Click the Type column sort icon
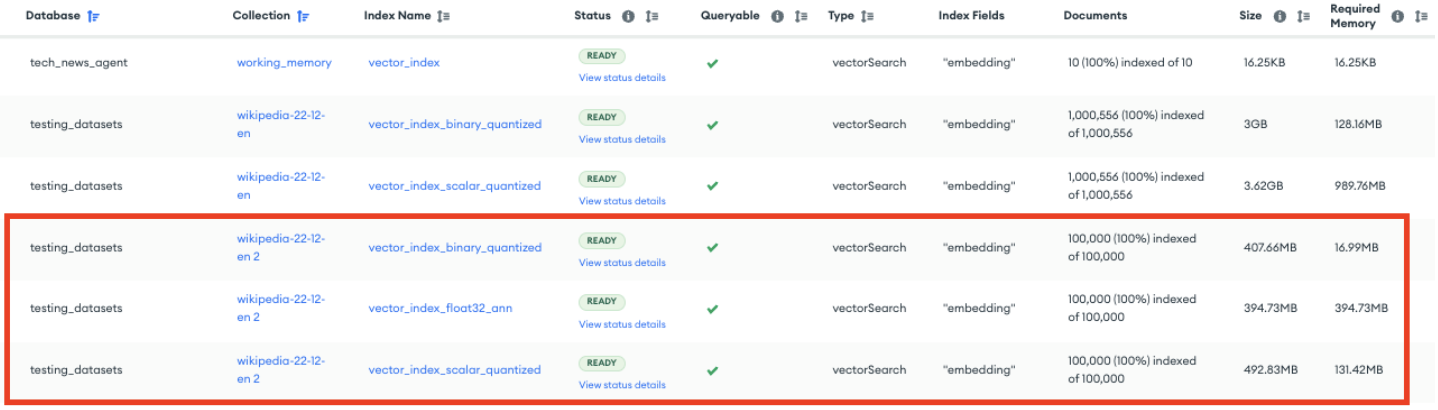This screenshot has width=1438, height=410. (867, 16)
